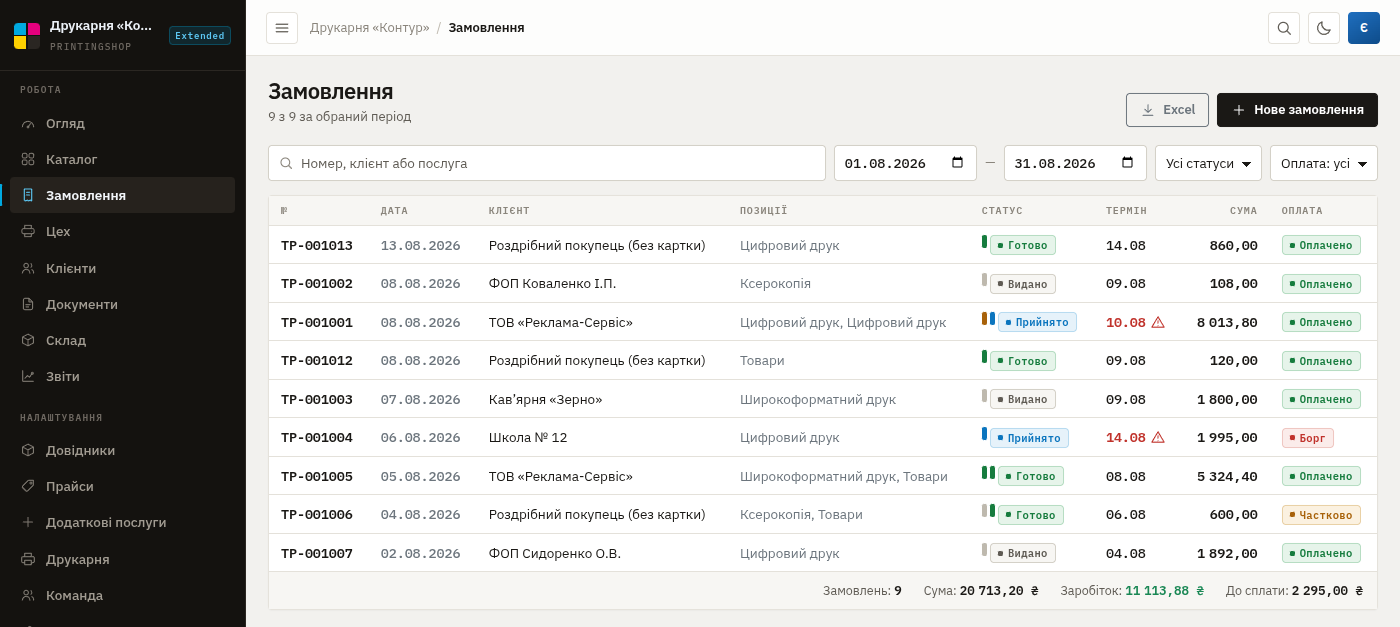The image size is (1400, 627).
Task: Click the Звіти chart icon
Action: coord(28,376)
